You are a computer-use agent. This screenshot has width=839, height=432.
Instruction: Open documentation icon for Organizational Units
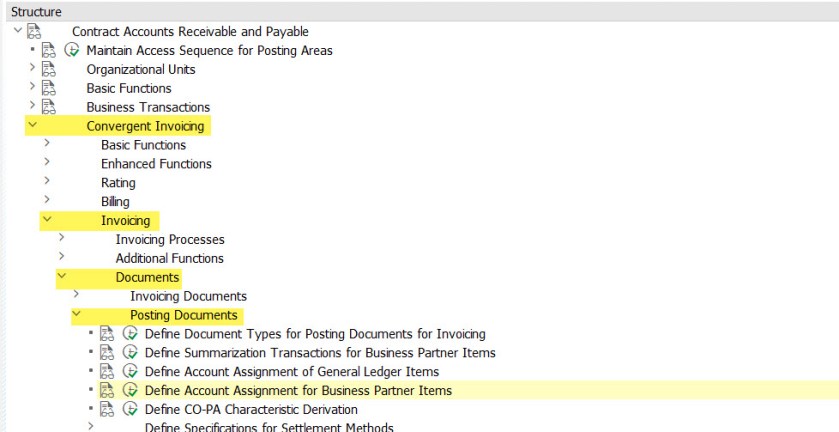pyautogui.click(x=49, y=70)
